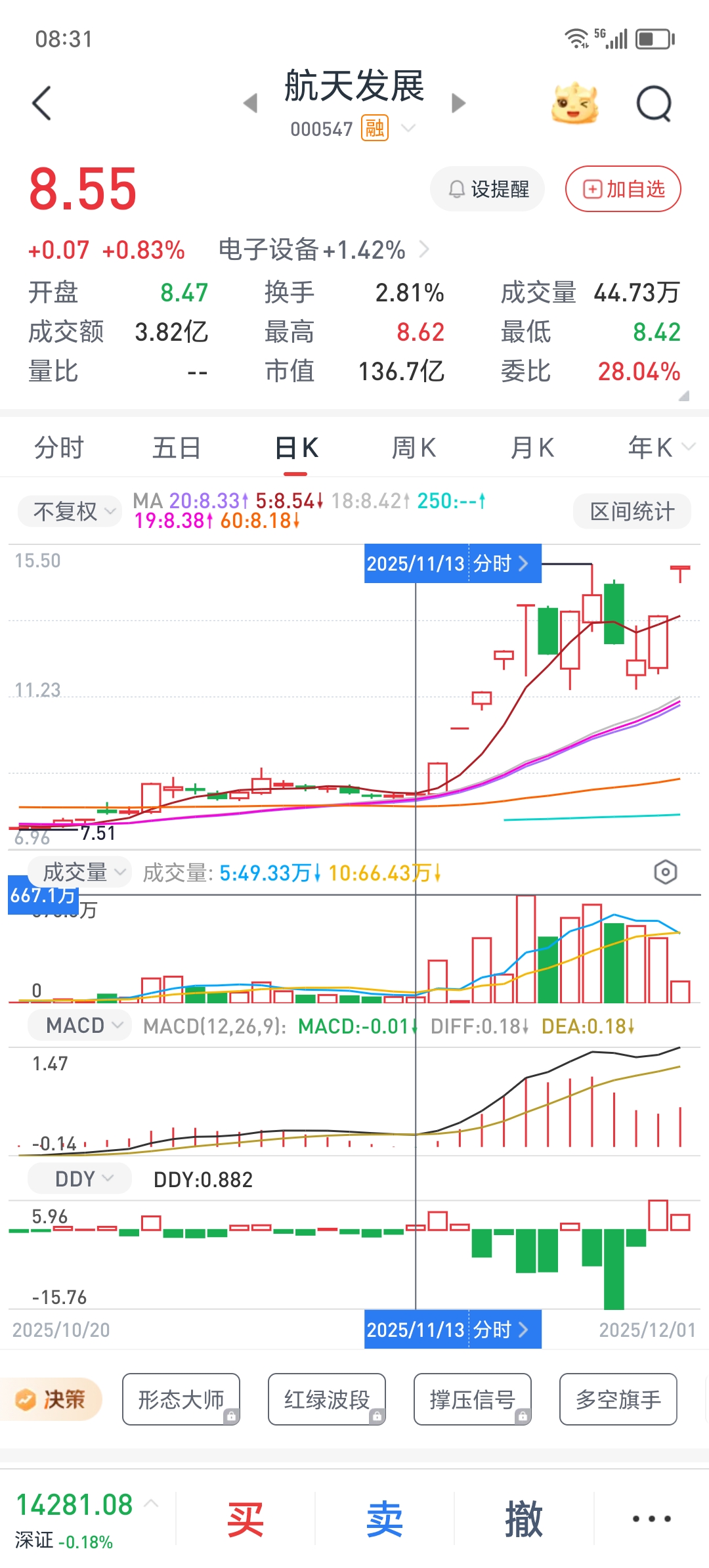Enable 红绿波段 indicator
The width and height of the screenshot is (709, 1568).
[x=327, y=1399]
